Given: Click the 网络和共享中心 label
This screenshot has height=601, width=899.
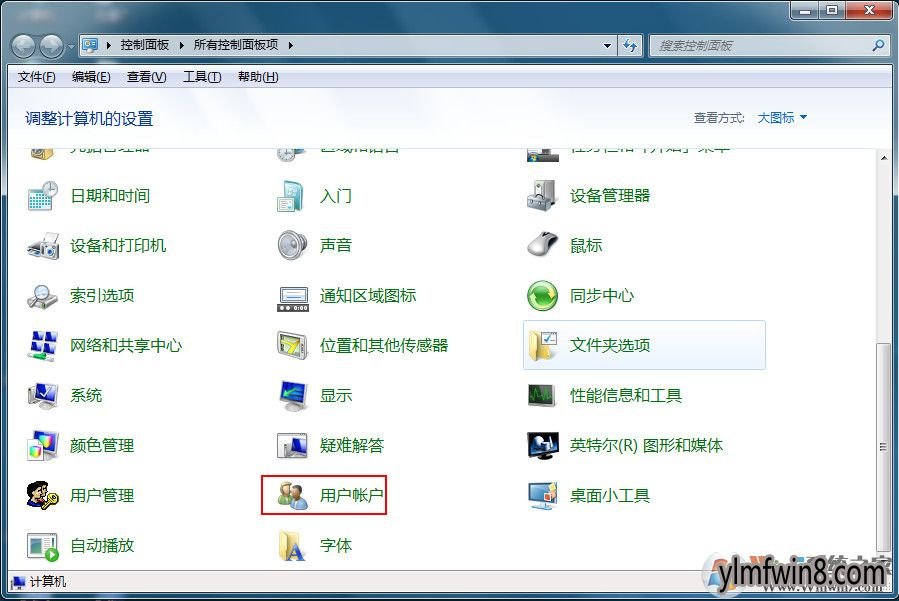Looking at the screenshot, I should tap(126, 346).
